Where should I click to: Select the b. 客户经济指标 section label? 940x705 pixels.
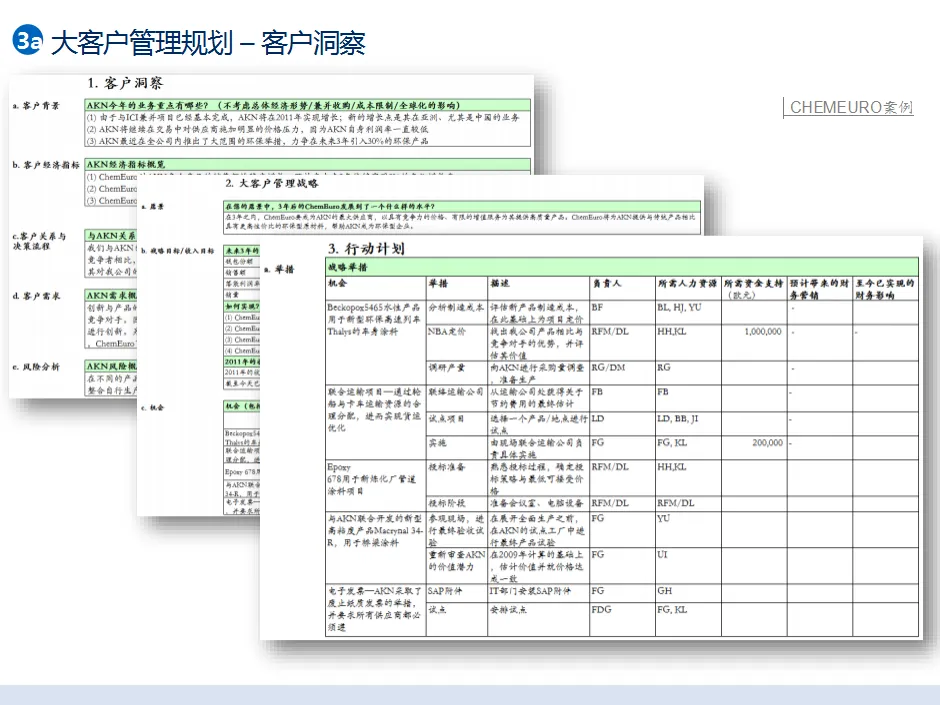pos(46,164)
